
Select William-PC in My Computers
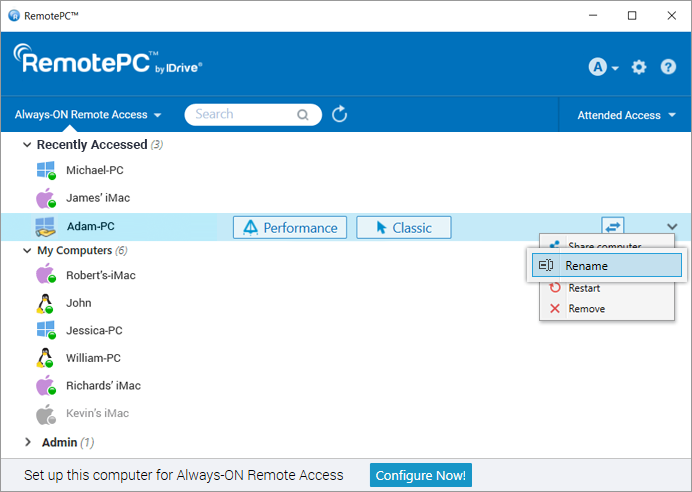(x=93, y=358)
